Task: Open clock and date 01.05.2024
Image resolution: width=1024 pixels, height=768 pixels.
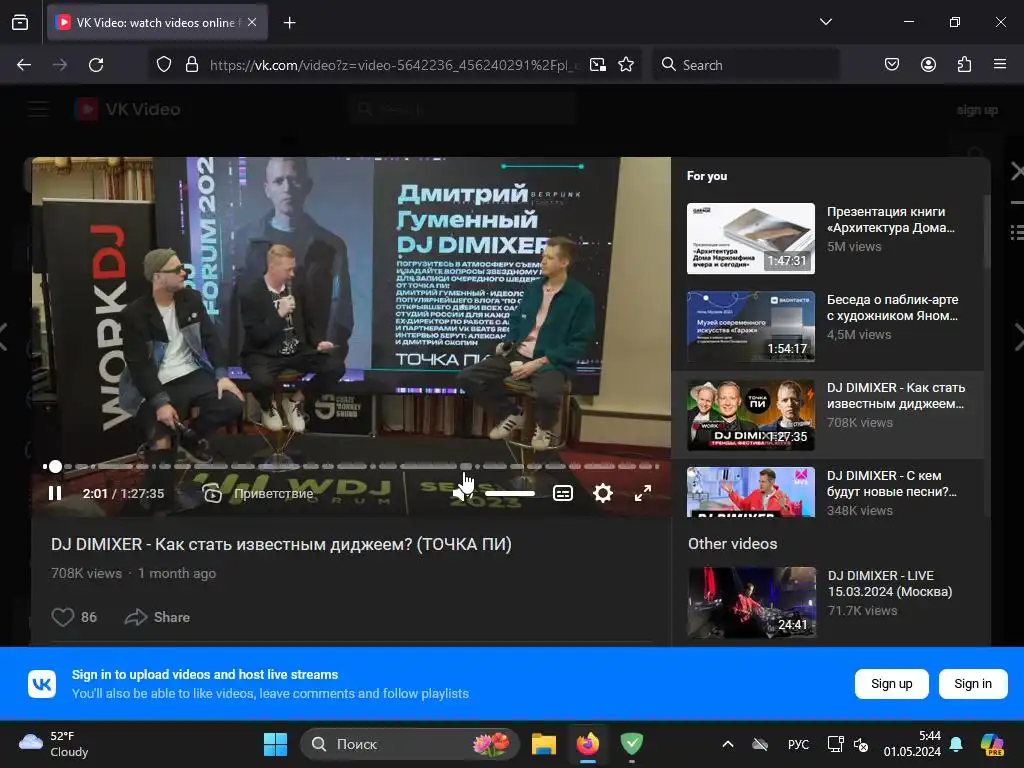Action: (912, 744)
